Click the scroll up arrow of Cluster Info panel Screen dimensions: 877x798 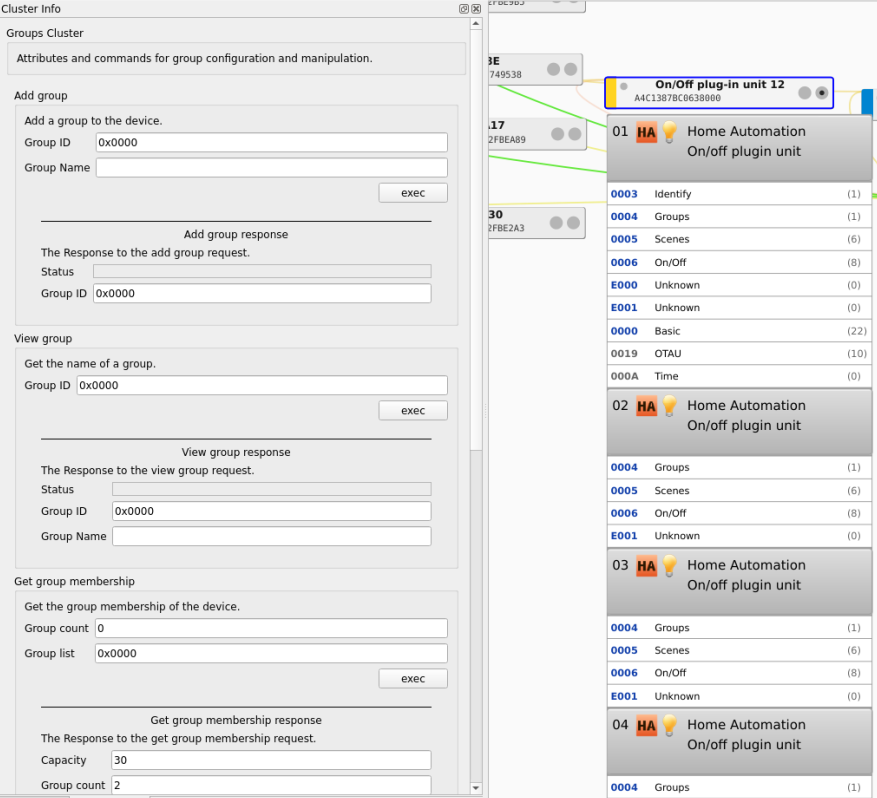click(x=476, y=24)
